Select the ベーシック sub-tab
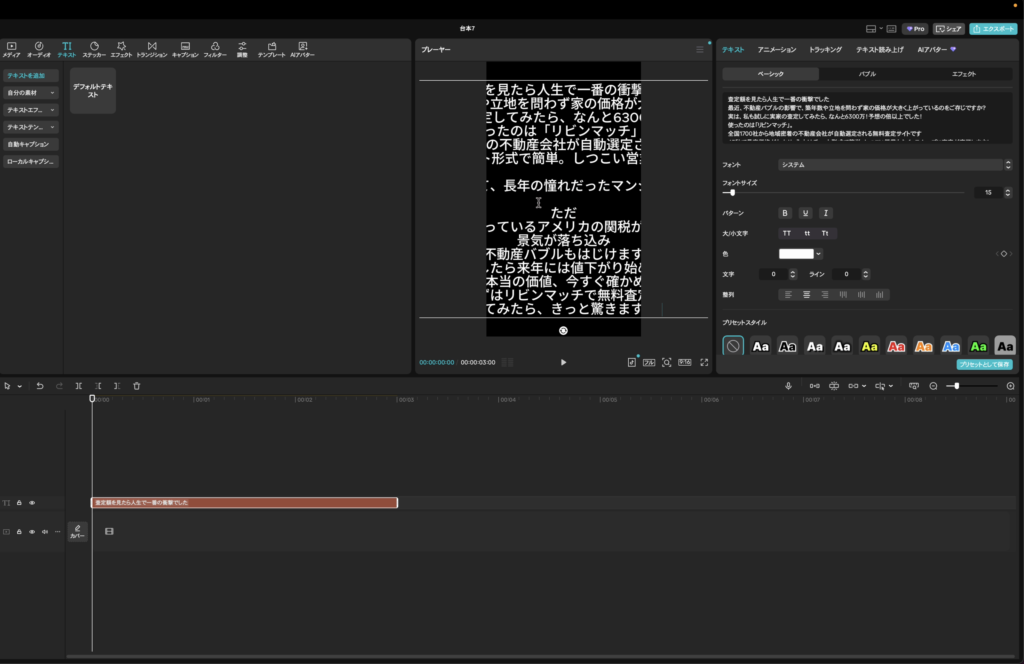Screen dimensions: 1024x664 [771, 74]
